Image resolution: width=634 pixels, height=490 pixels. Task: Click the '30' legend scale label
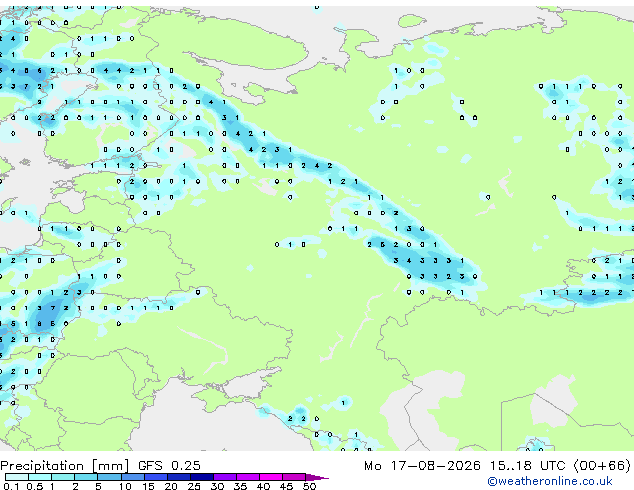coord(217,486)
